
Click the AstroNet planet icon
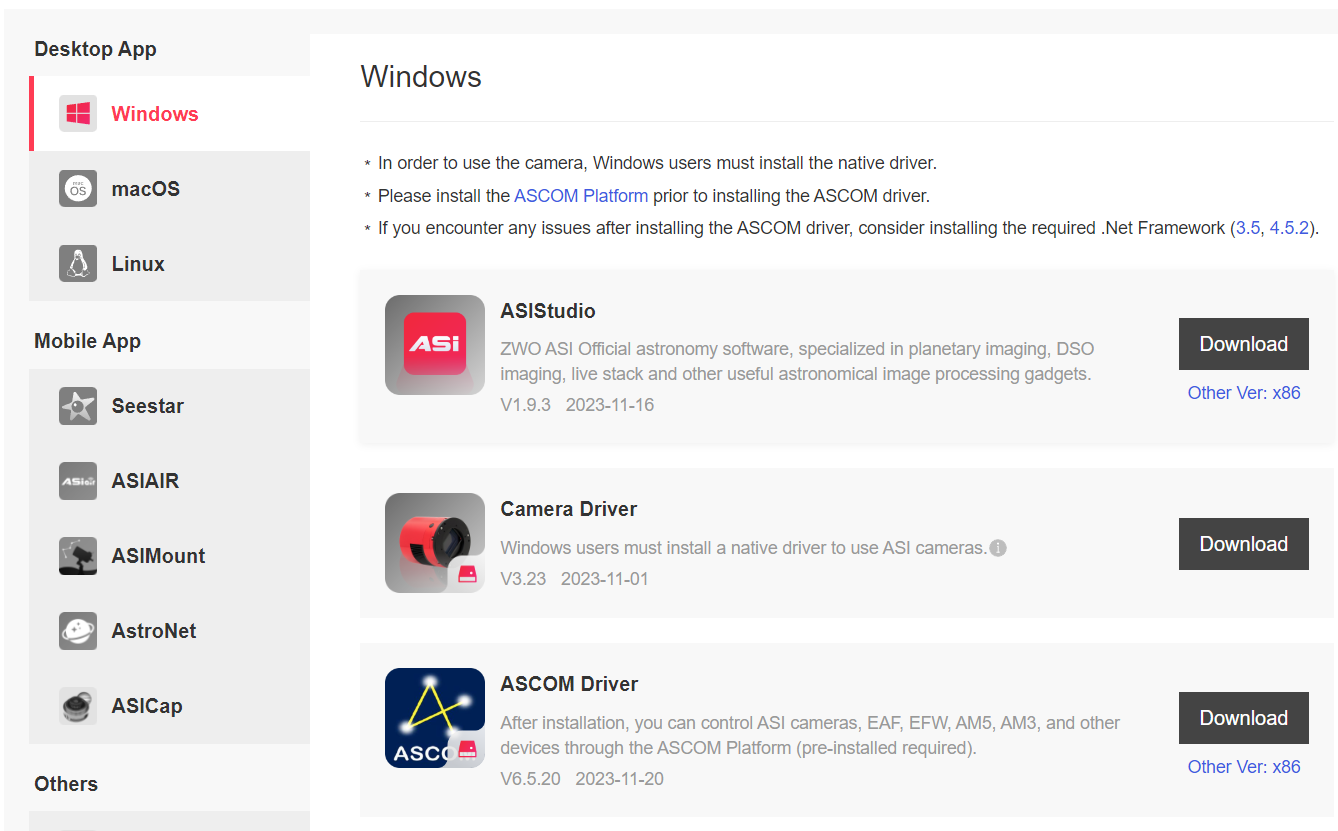[78, 631]
